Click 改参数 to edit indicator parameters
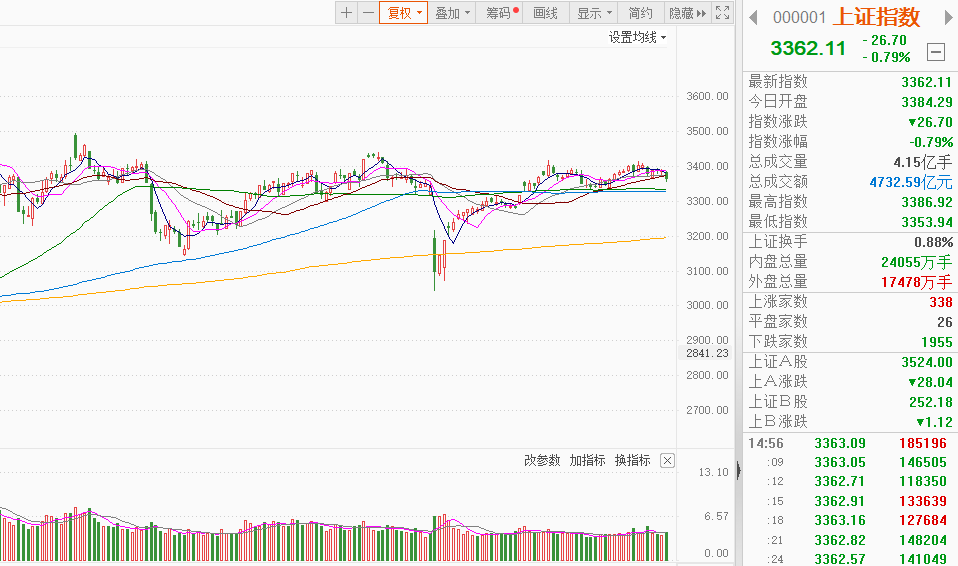 tap(542, 461)
